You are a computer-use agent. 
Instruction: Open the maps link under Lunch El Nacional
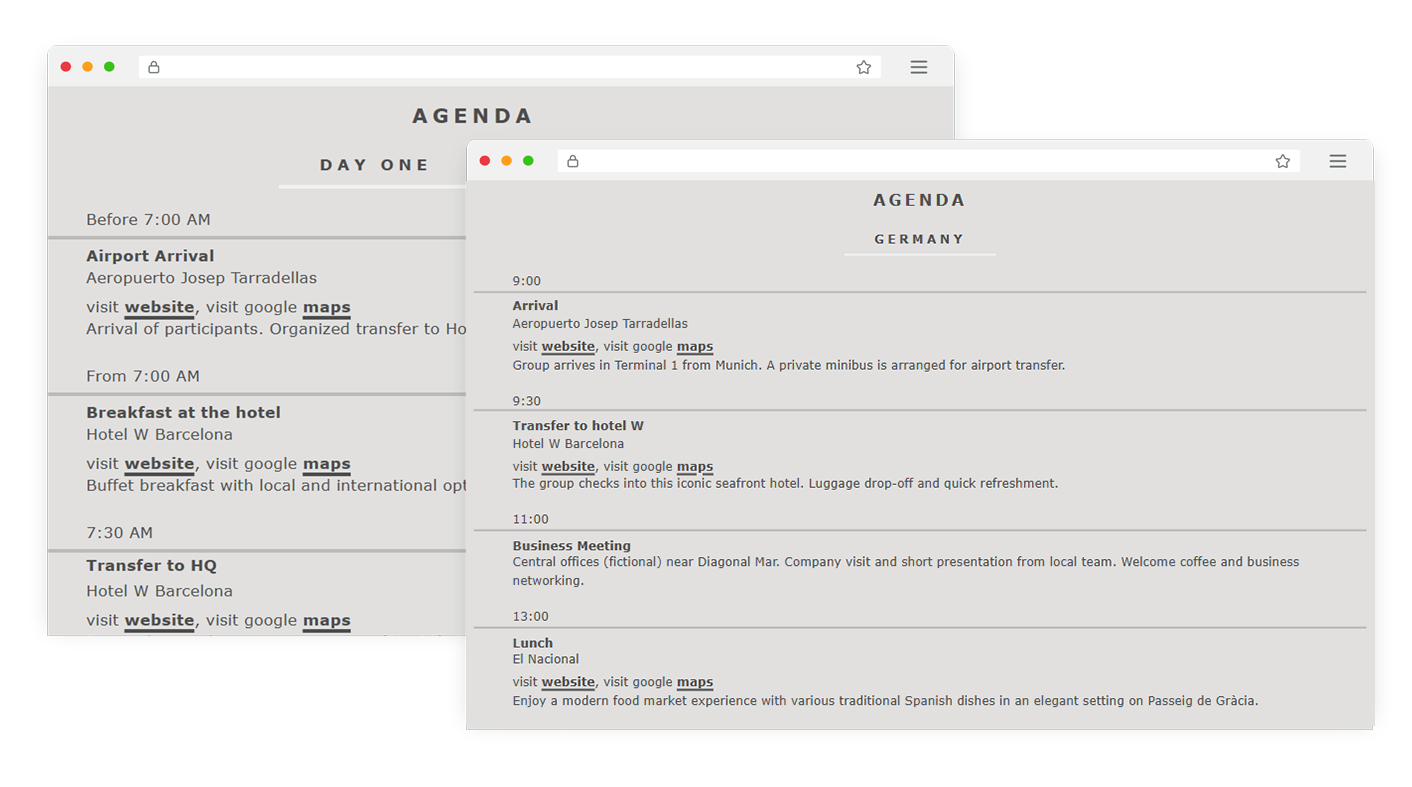click(695, 683)
